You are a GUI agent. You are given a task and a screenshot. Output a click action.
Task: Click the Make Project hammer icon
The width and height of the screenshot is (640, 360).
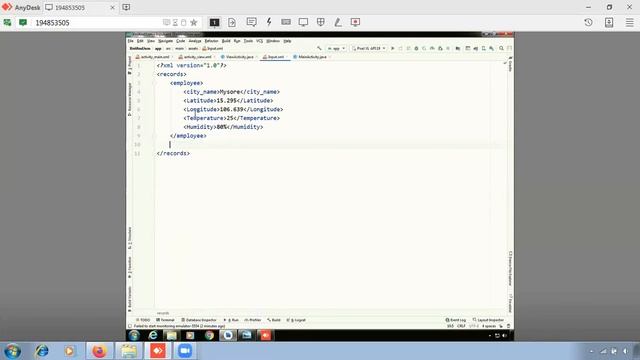[x=319, y=48]
